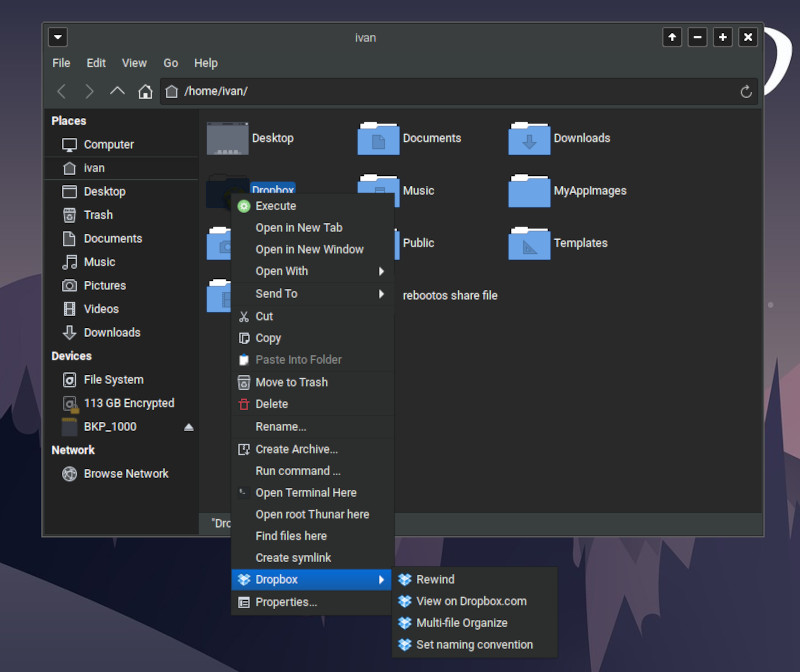Open the MyAppImages folder icon
Screen dimensions: 800x672
coord(529,191)
